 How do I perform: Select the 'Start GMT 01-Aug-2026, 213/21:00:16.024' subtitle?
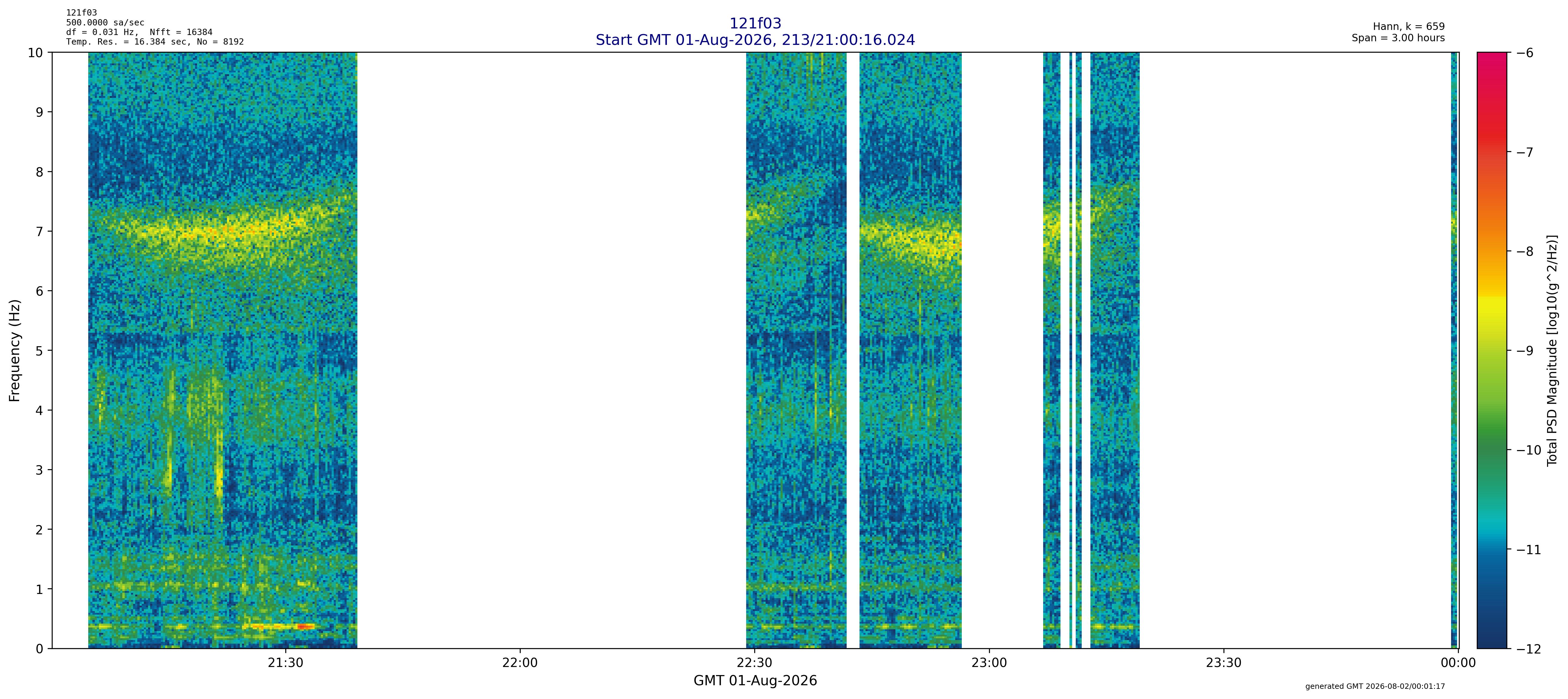click(755, 40)
